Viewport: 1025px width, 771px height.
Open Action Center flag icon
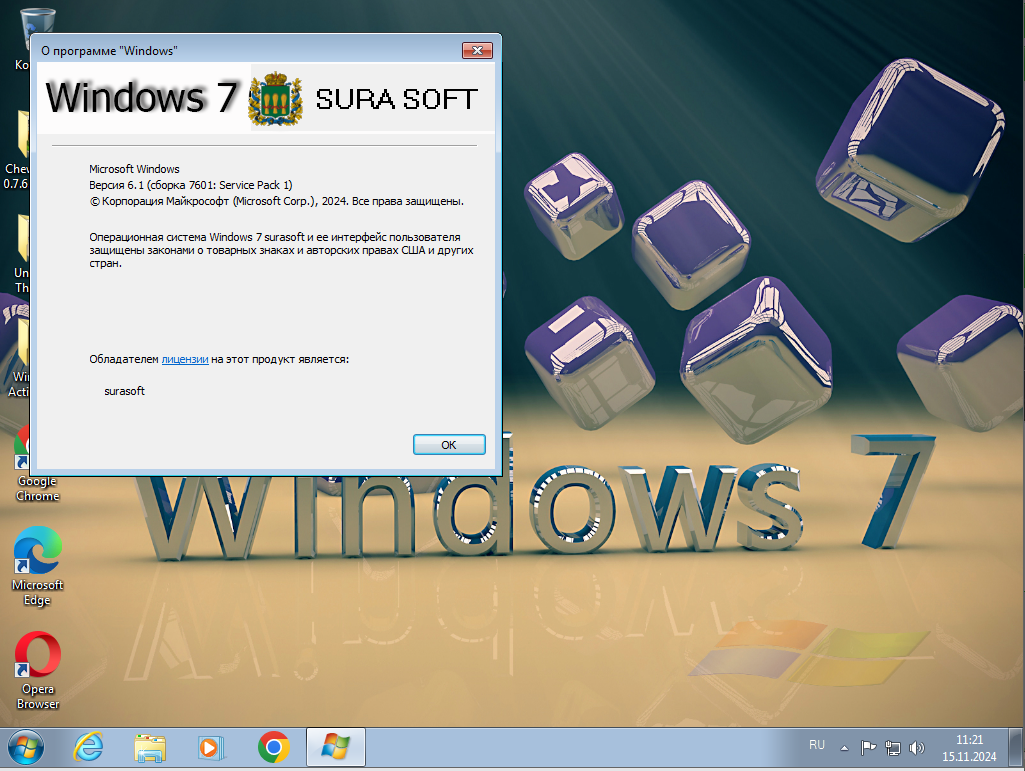[868, 747]
